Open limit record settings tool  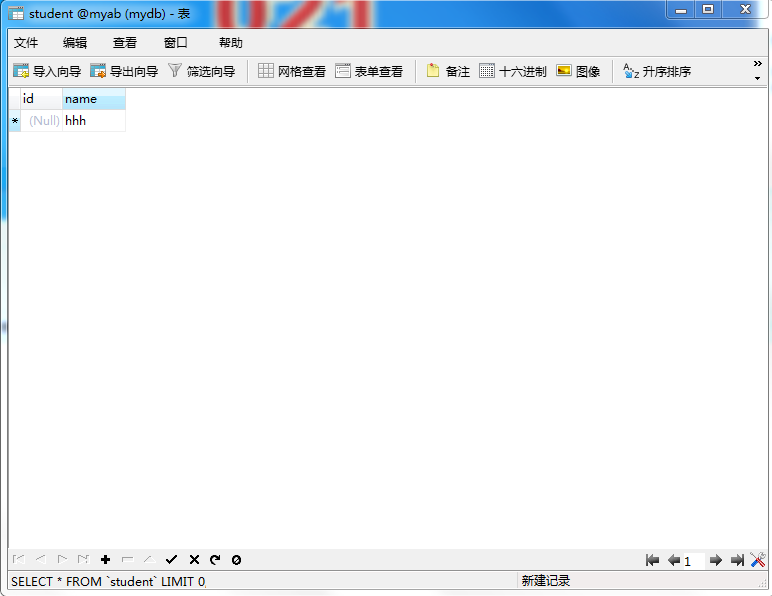[x=758, y=560]
